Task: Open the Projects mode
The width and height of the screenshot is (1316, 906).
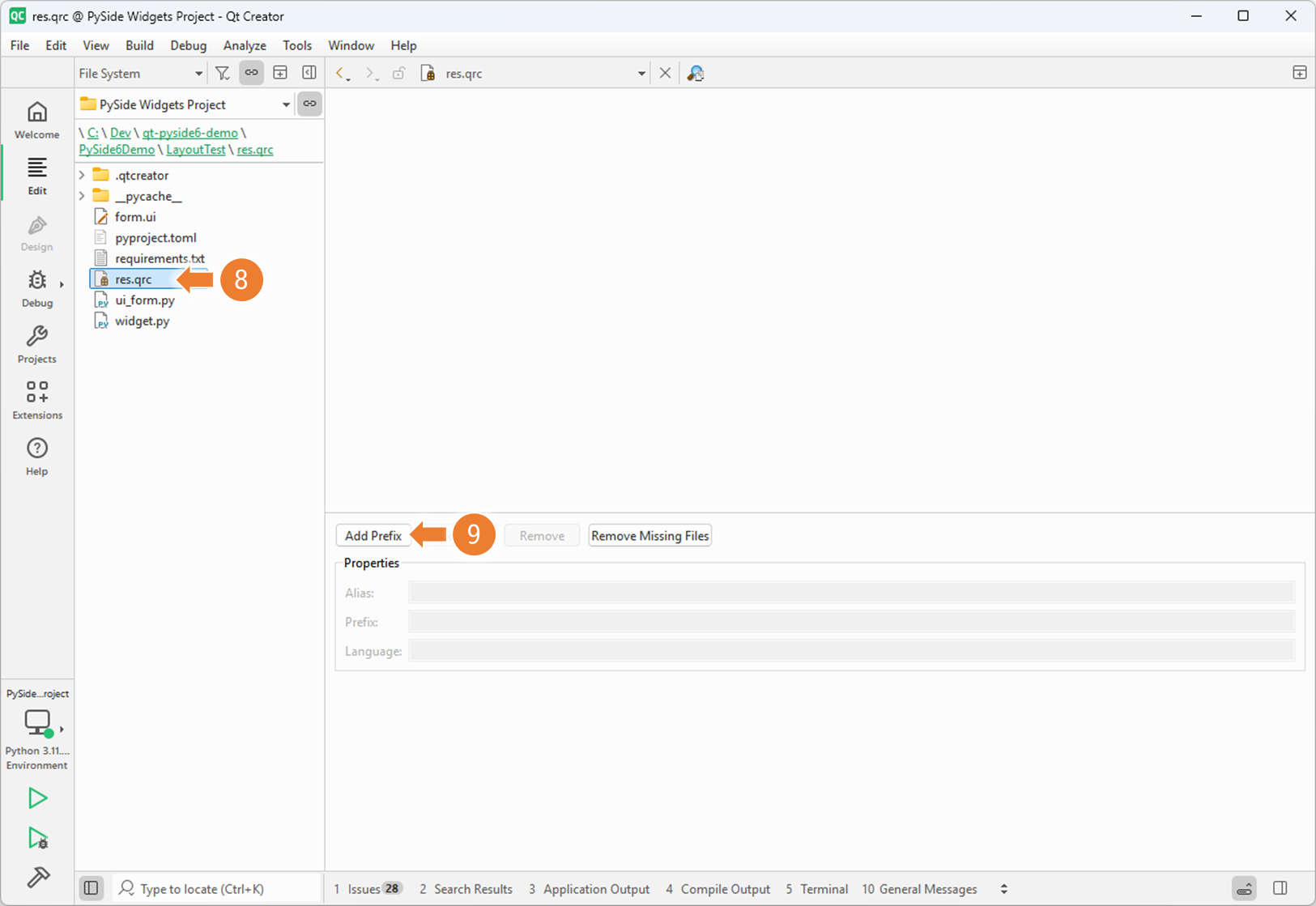Action: click(36, 344)
